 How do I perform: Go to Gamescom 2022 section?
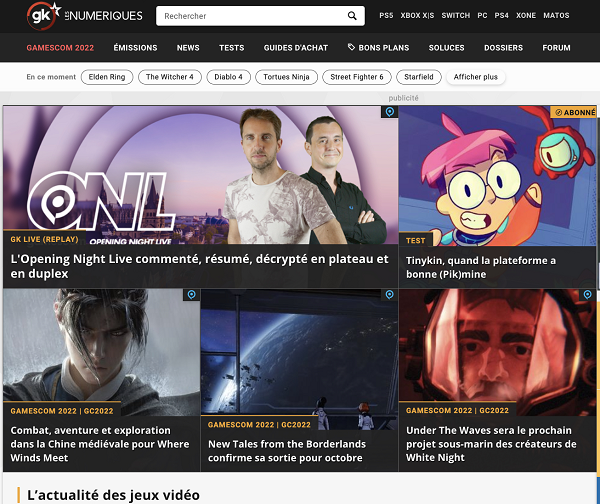pyautogui.click(x=60, y=48)
